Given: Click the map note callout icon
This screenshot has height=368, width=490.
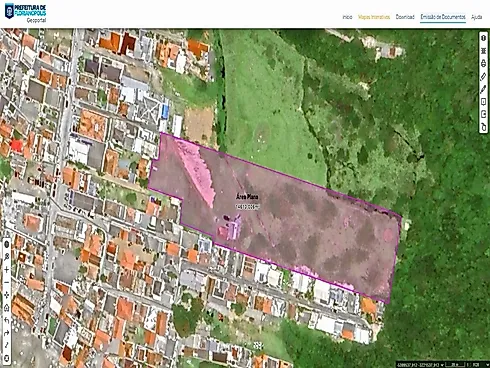Looking at the screenshot, I should click(484, 102).
